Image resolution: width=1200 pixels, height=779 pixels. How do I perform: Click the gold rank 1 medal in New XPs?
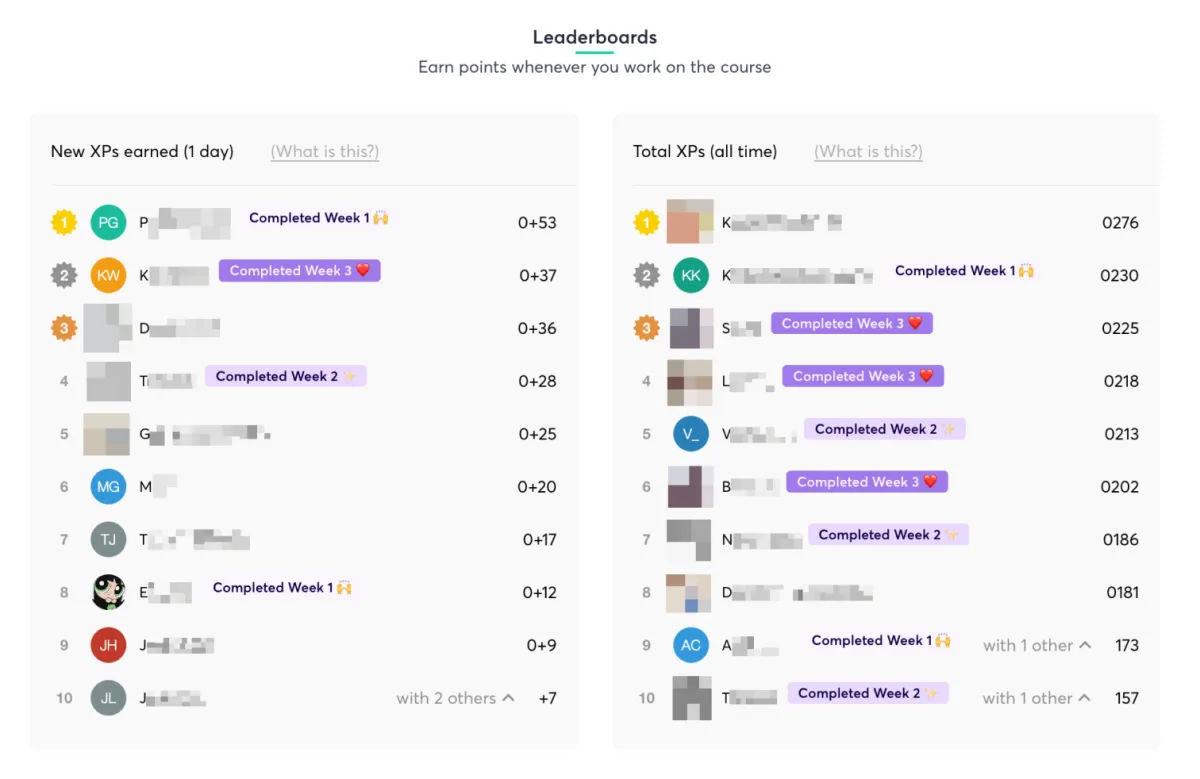pos(64,223)
